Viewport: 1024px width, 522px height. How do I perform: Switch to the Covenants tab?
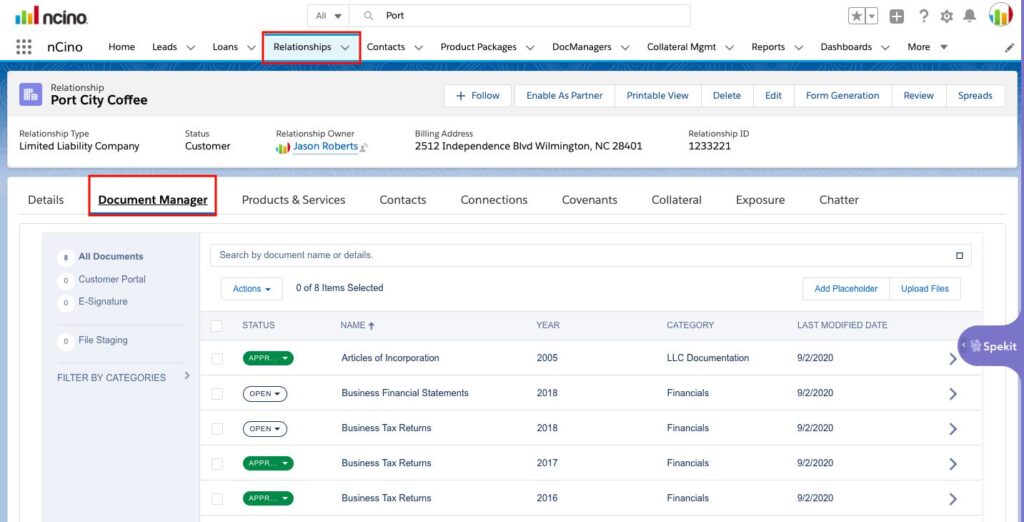click(589, 200)
